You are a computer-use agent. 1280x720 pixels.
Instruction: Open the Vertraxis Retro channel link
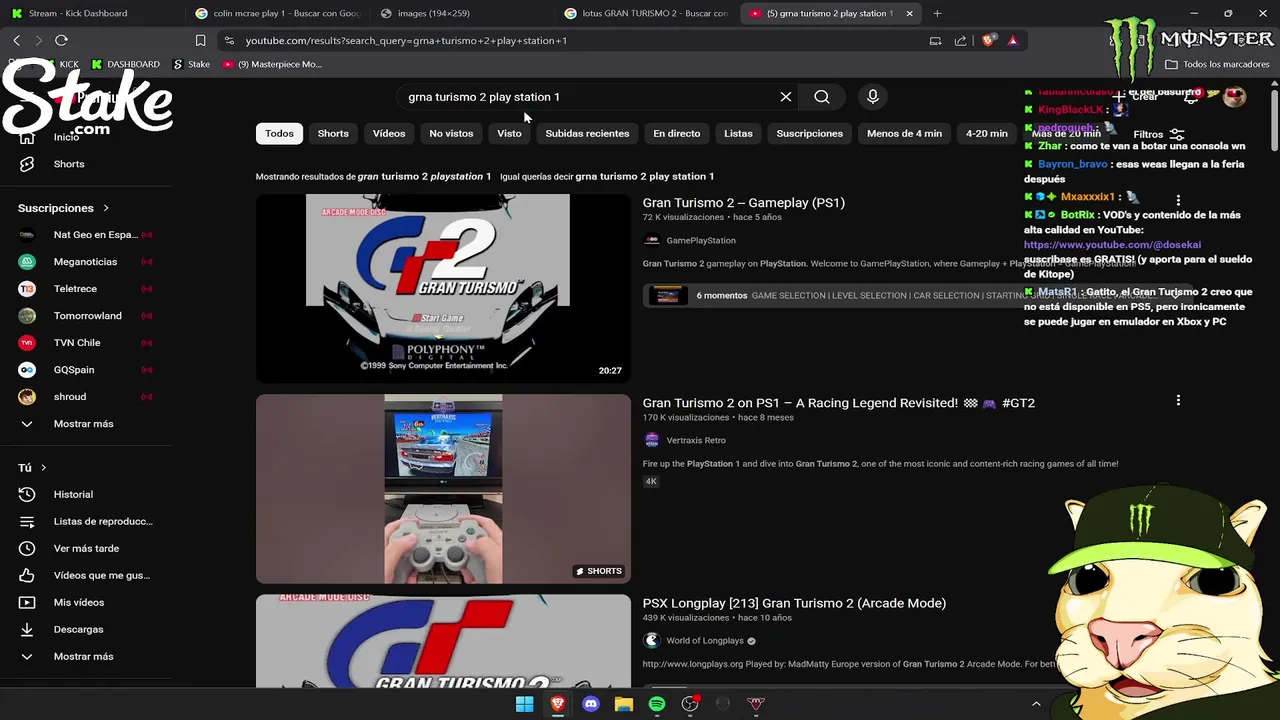pyautogui.click(x=696, y=440)
